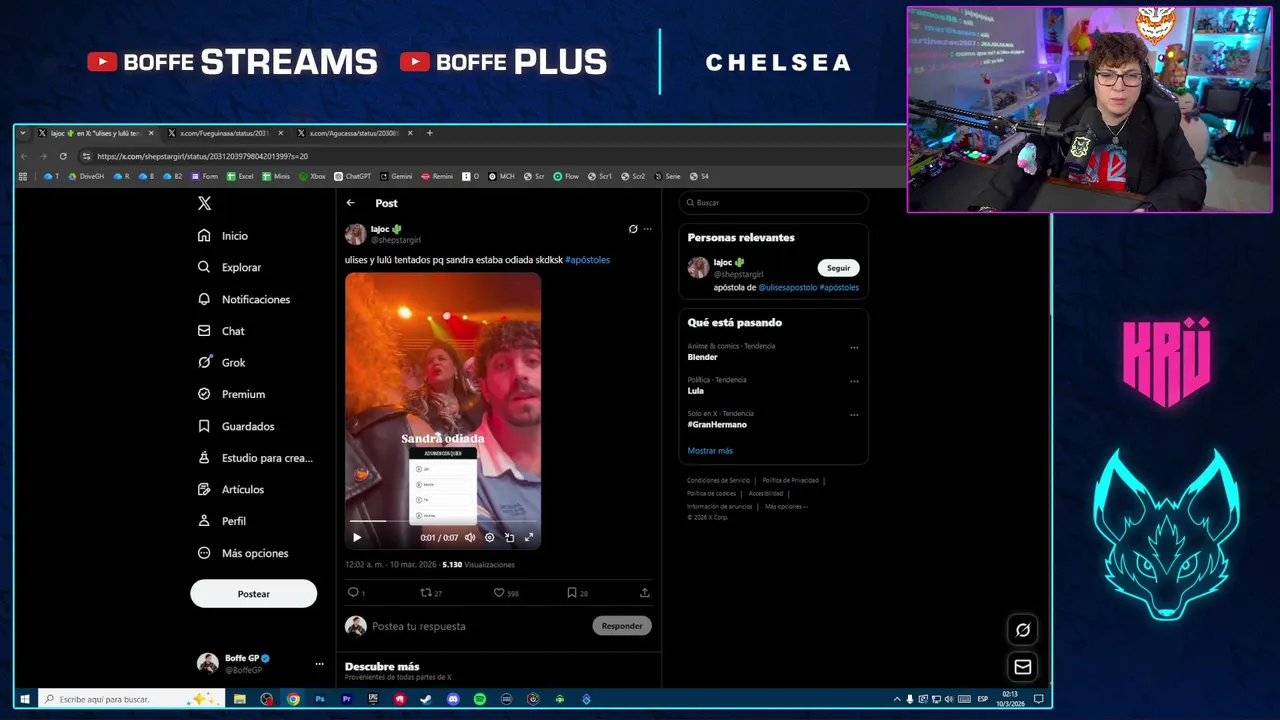Open Lula trend options dots
Viewport: 1280px width, 720px height.
854,381
